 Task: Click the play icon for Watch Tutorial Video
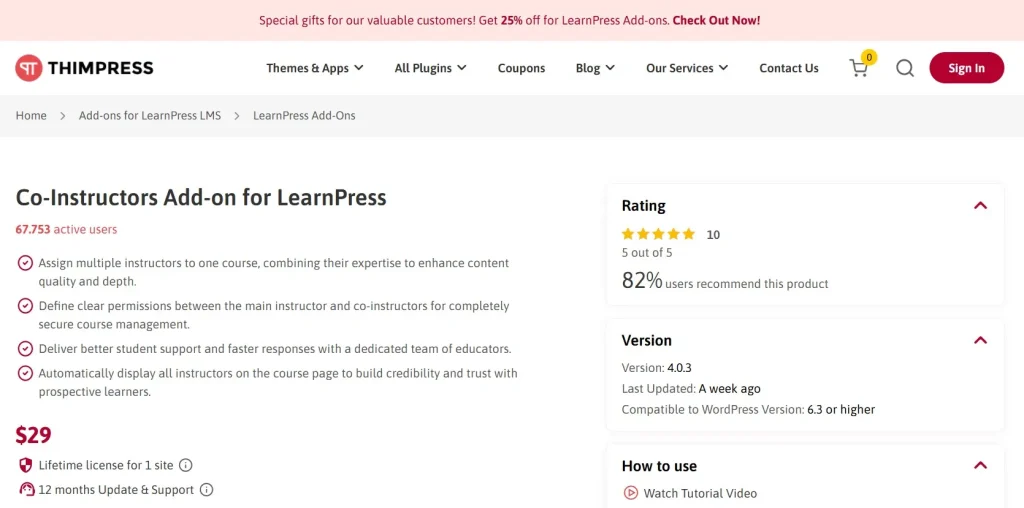[630, 493]
